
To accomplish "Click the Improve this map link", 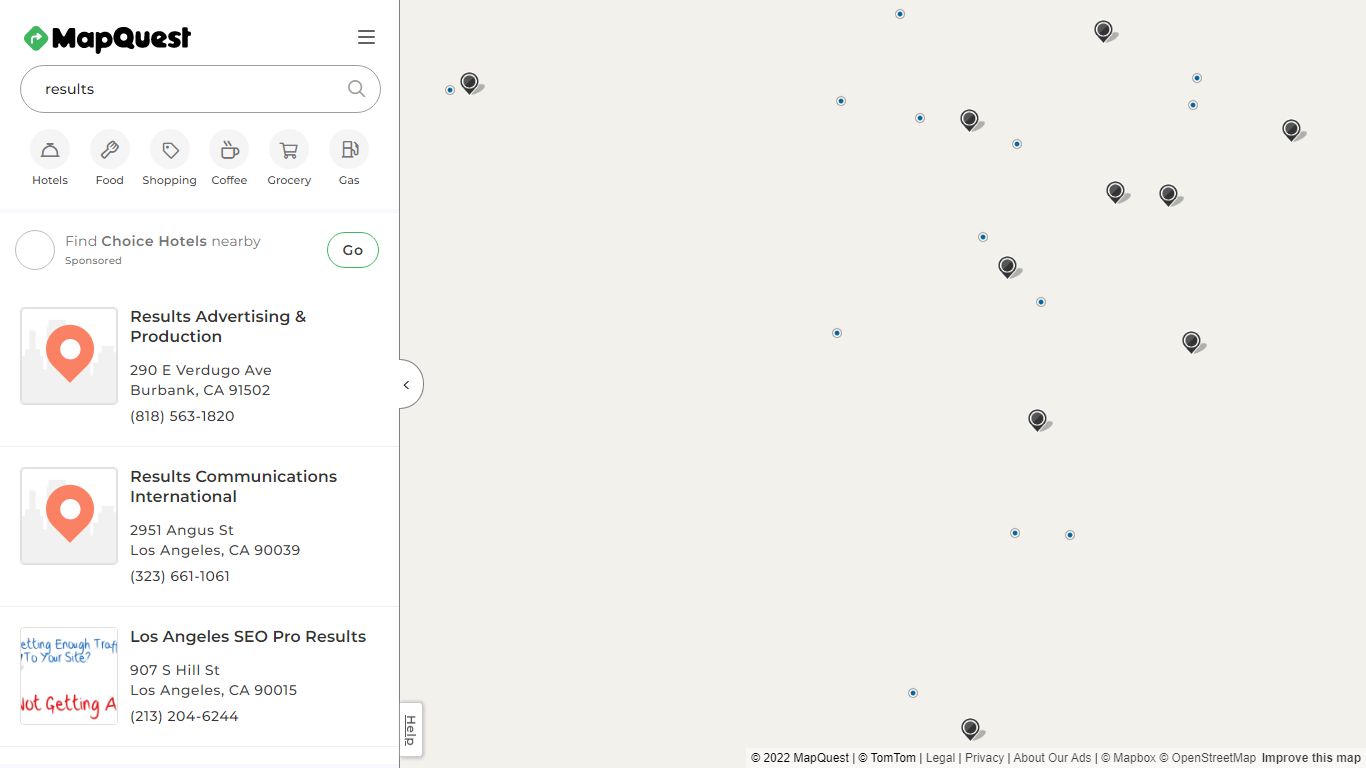I will coord(1311,758).
